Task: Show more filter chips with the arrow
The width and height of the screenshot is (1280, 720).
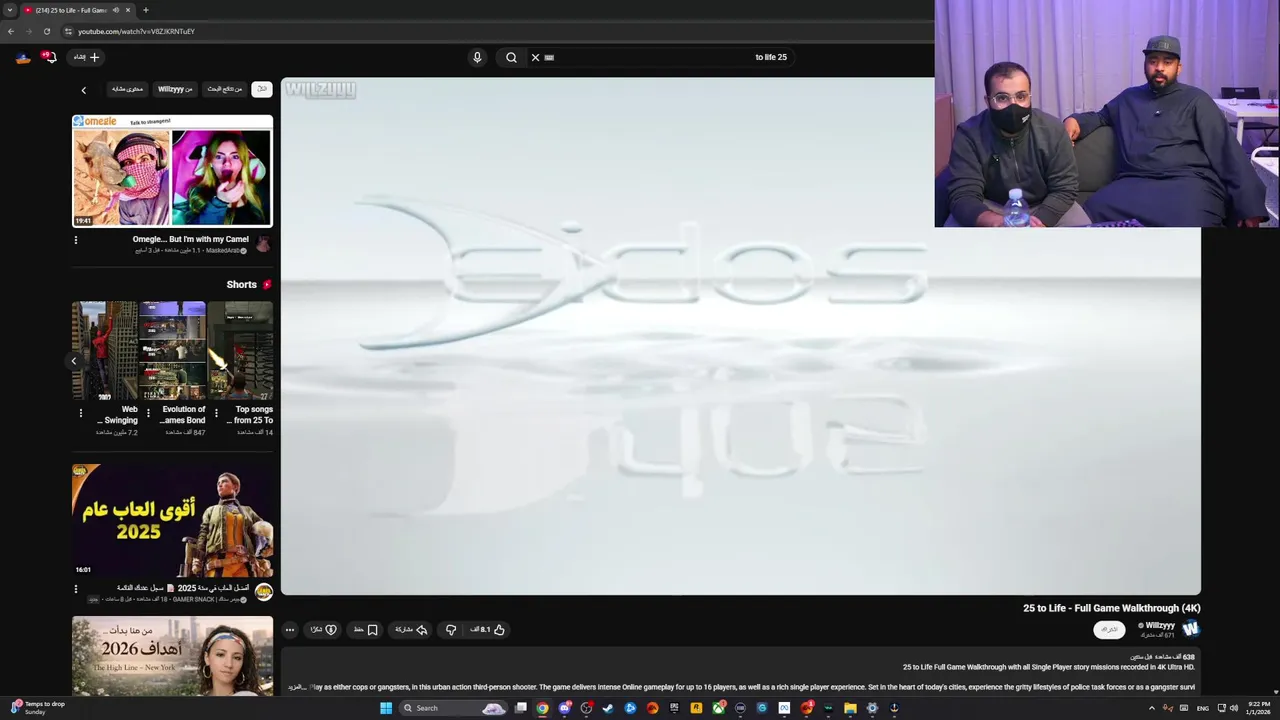Action: tap(84, 90)
